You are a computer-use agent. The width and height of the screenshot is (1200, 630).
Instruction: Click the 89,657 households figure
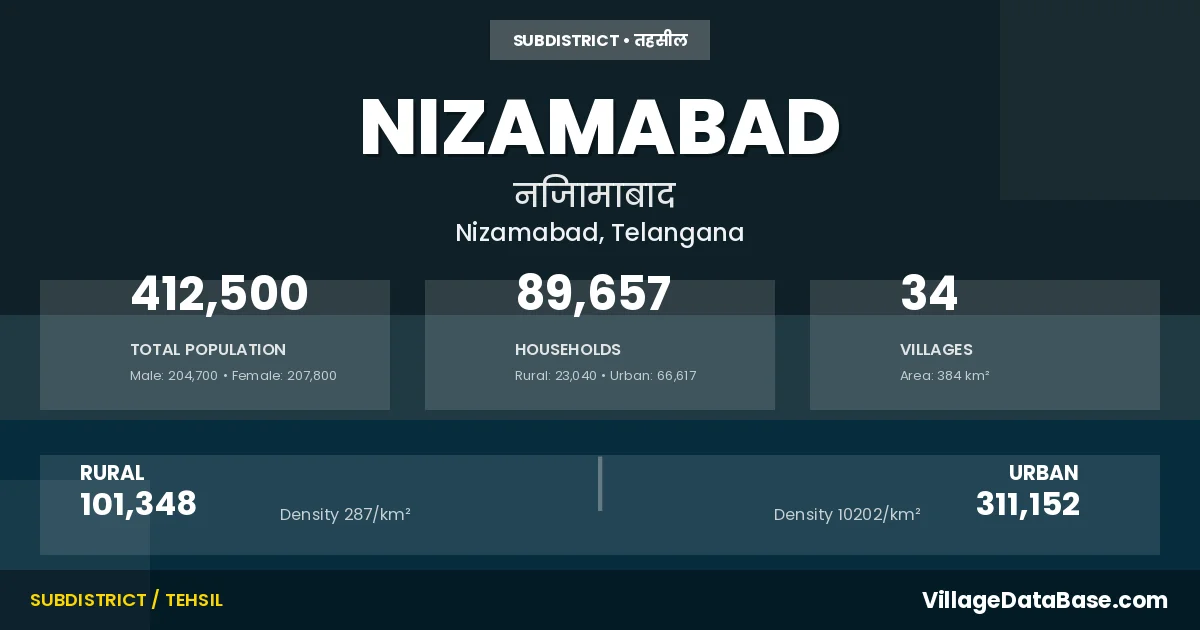593,295
